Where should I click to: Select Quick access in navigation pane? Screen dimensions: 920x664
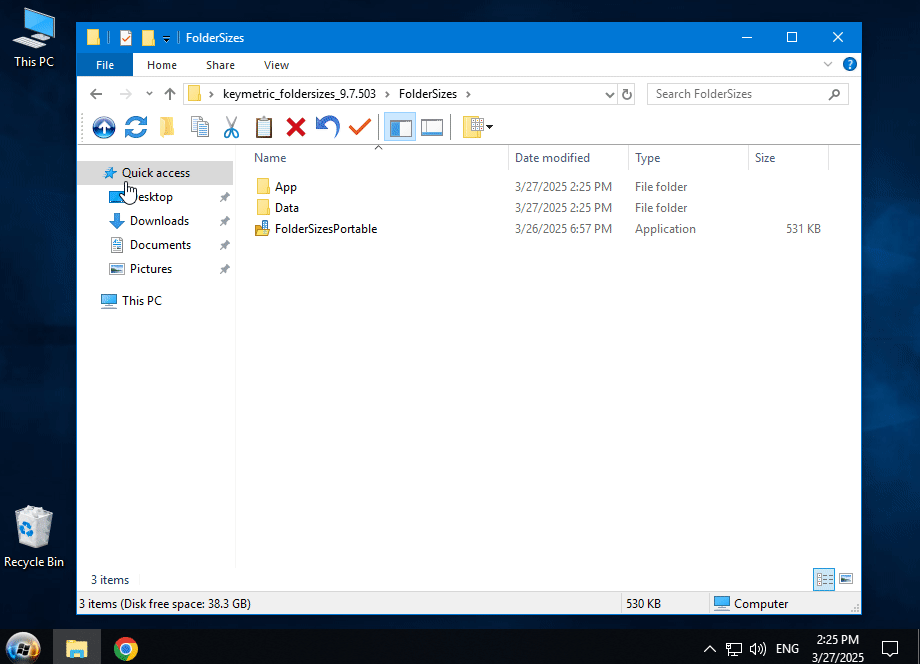(x=155, y=173)
